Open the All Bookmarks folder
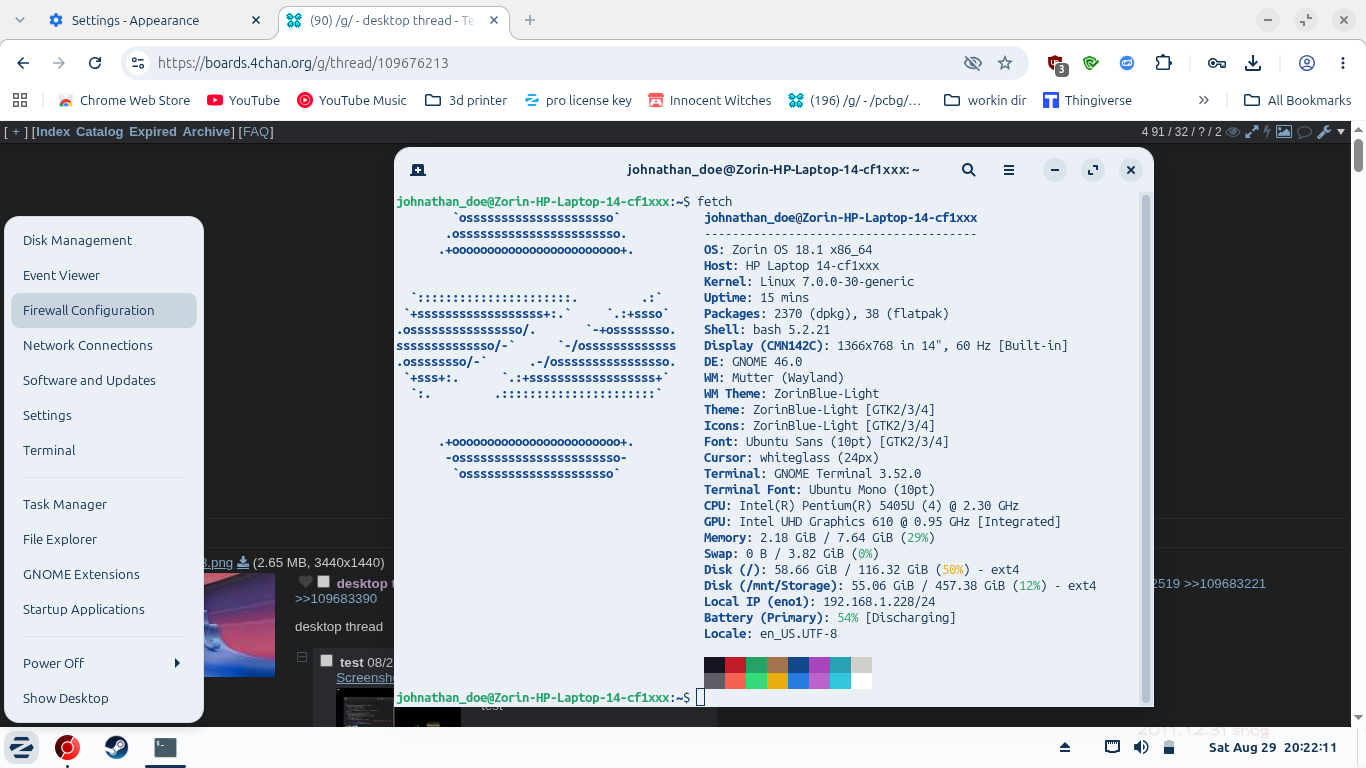1366x768 pixels. [x=1297, y=100]
